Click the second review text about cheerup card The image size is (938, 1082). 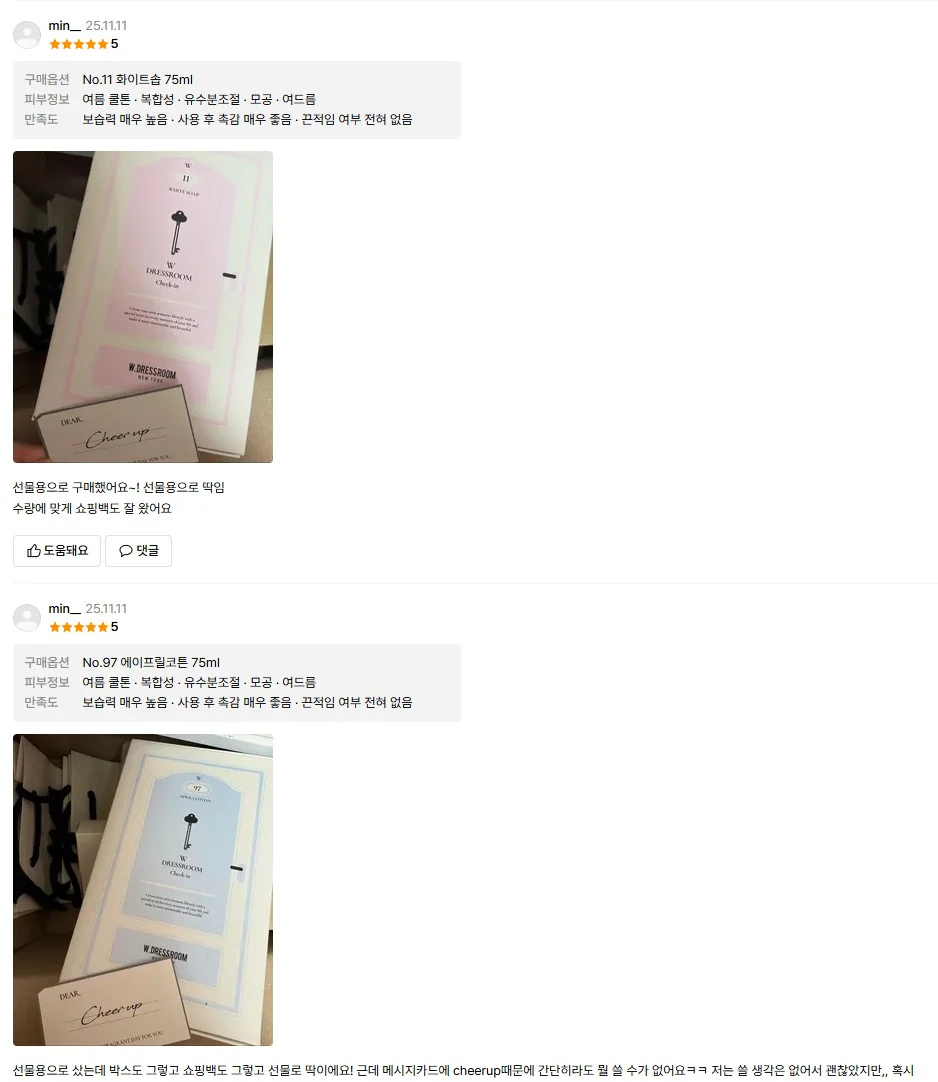[x=463, y=1070]
